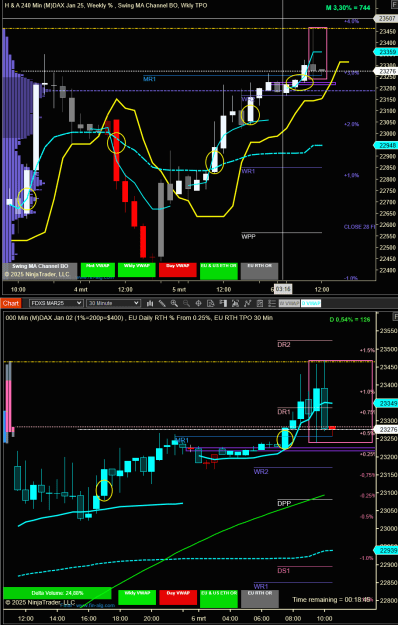Click price marker 22939 on 30 Min chart
The width and height of the screenshot is (398, 625).
coord(385,550)
